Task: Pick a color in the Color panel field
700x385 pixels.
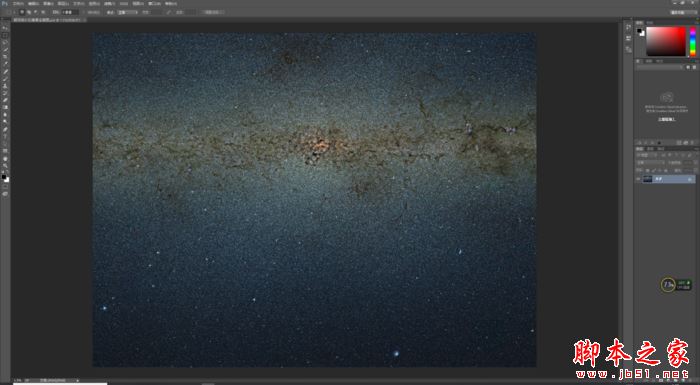Action: point(666,41)
